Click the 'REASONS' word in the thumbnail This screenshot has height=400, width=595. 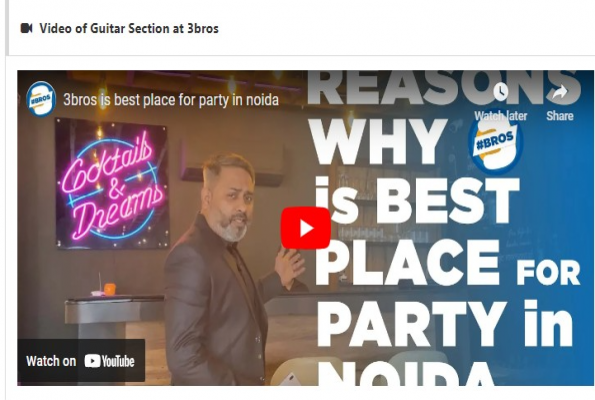[x=444, y=87]
